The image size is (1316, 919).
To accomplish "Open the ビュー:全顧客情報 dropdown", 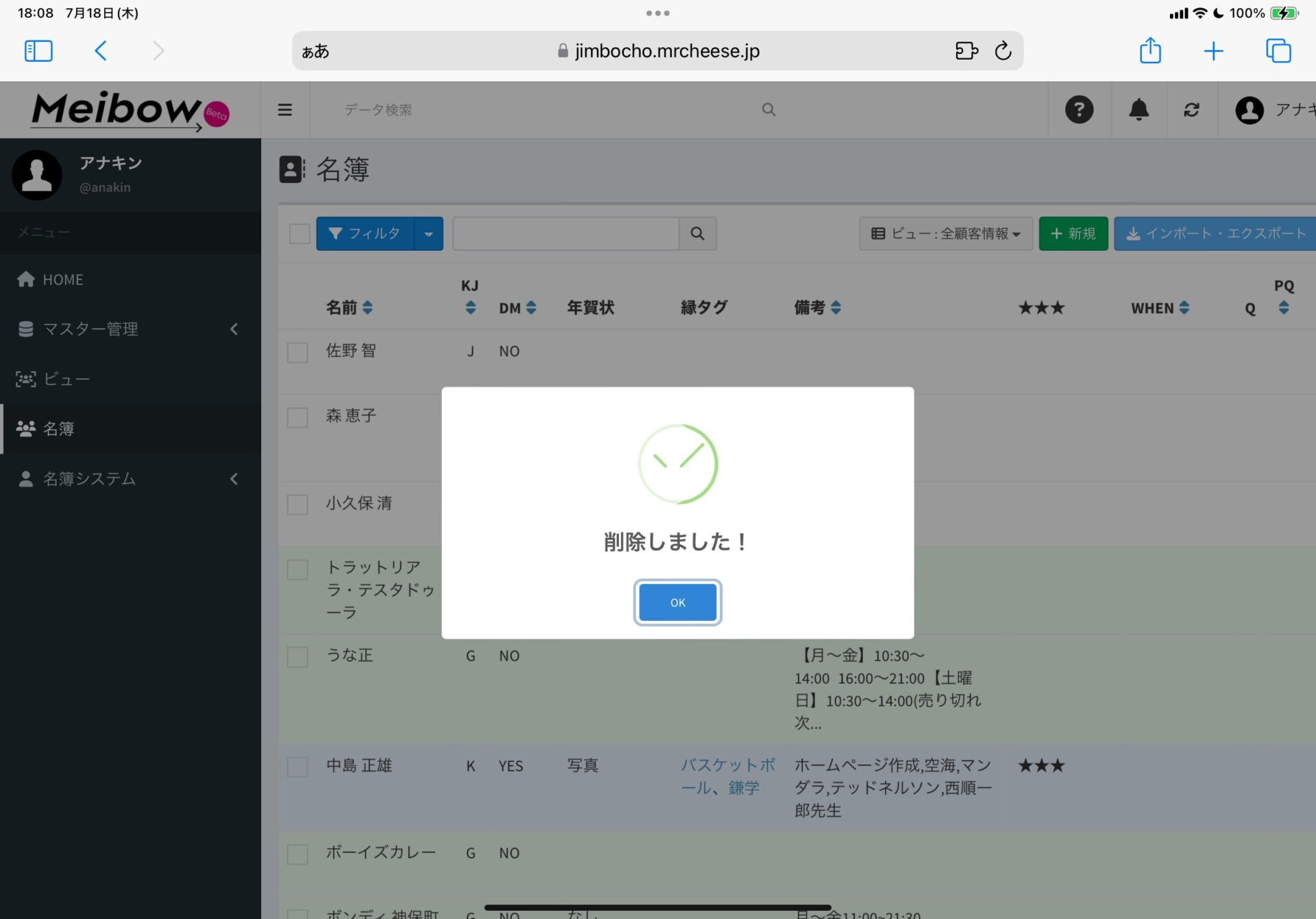I will (x=946, y=234).
